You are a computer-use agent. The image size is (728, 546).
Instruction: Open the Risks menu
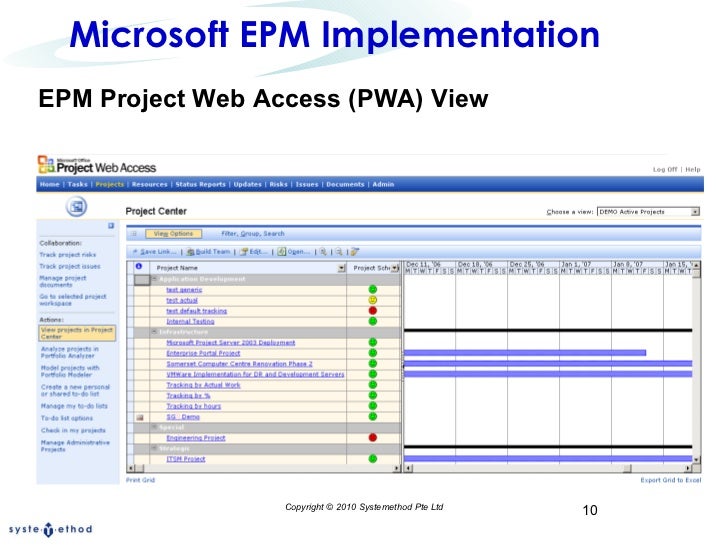coord(279,184)
